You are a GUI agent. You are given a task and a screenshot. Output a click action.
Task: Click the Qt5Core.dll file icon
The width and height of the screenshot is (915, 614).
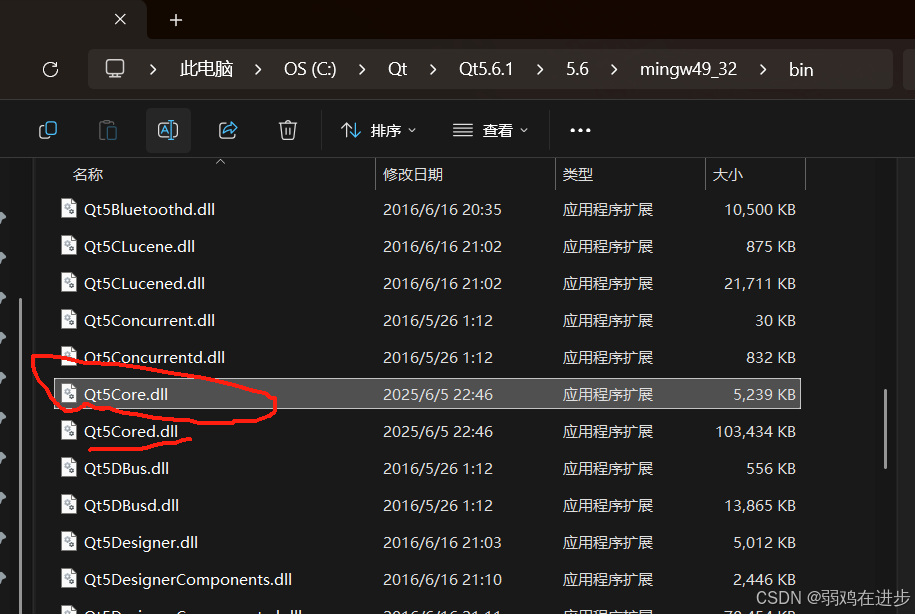pos(69,393)
